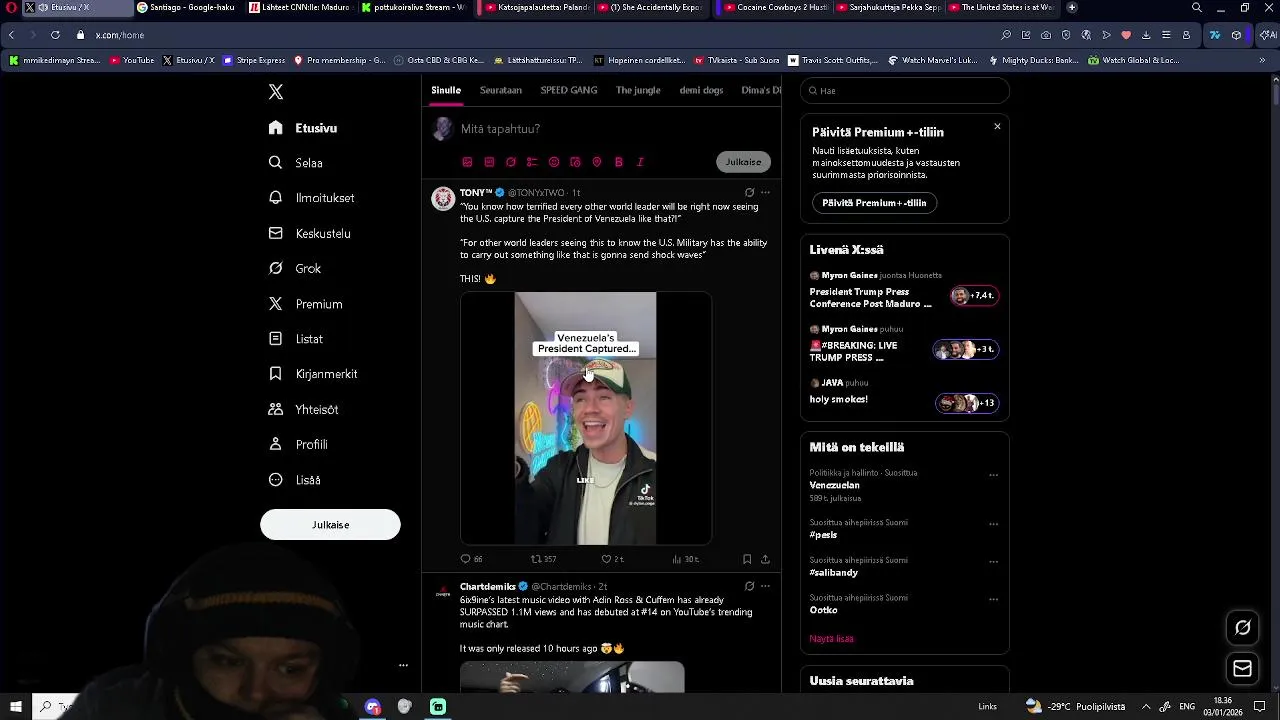Open options for the Ootko trend
Screen dimensions: 1280x720
993,600
